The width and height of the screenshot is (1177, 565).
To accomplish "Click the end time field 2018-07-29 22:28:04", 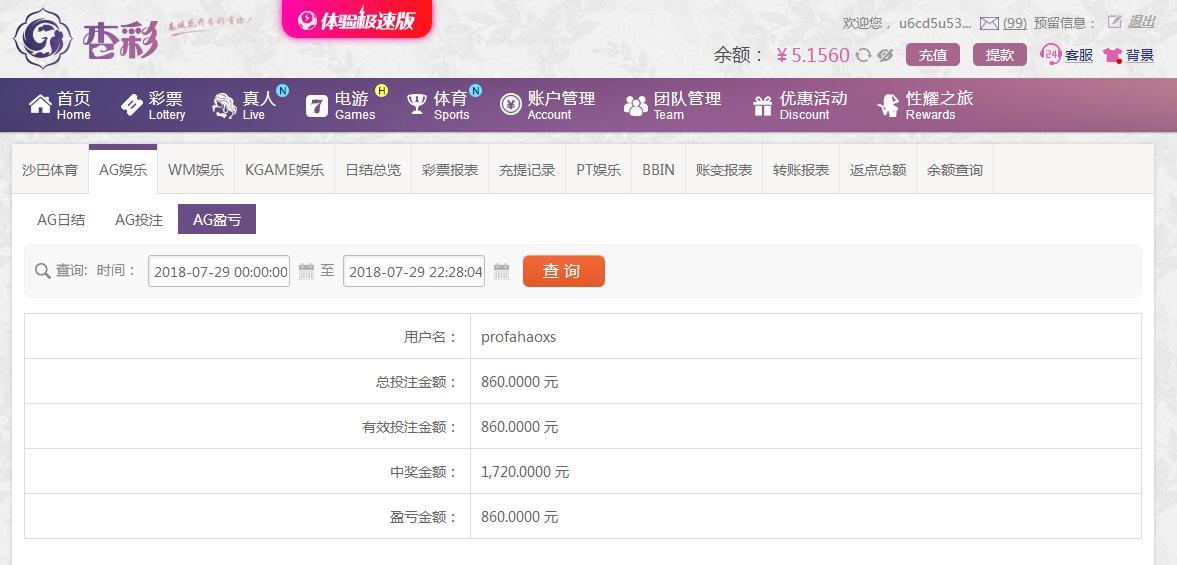I will [x=414, y=271].
